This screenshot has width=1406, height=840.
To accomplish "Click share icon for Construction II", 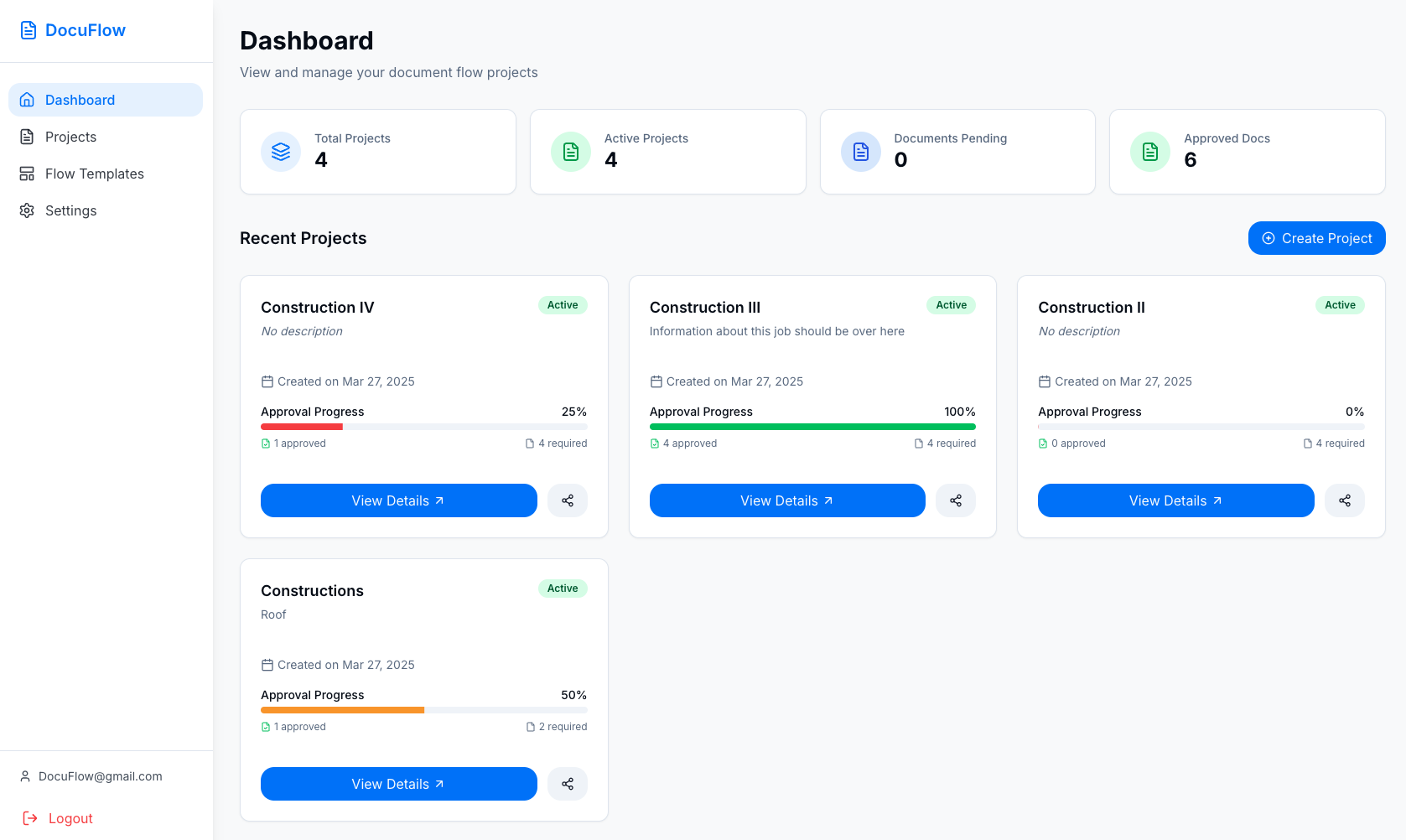I will [x=1345, y=500].
